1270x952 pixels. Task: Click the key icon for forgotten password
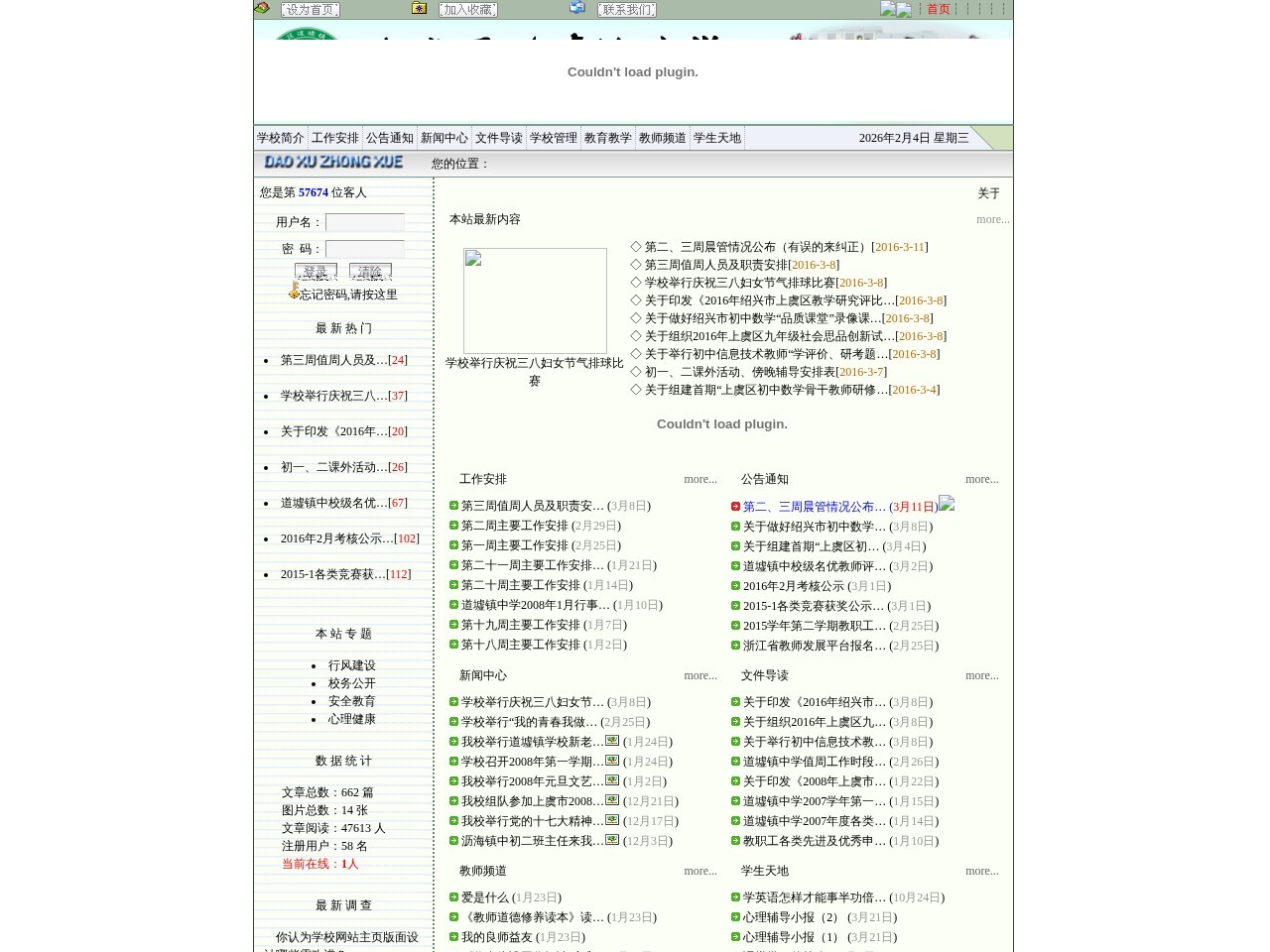pyautogui.click(x=294, y=290)
